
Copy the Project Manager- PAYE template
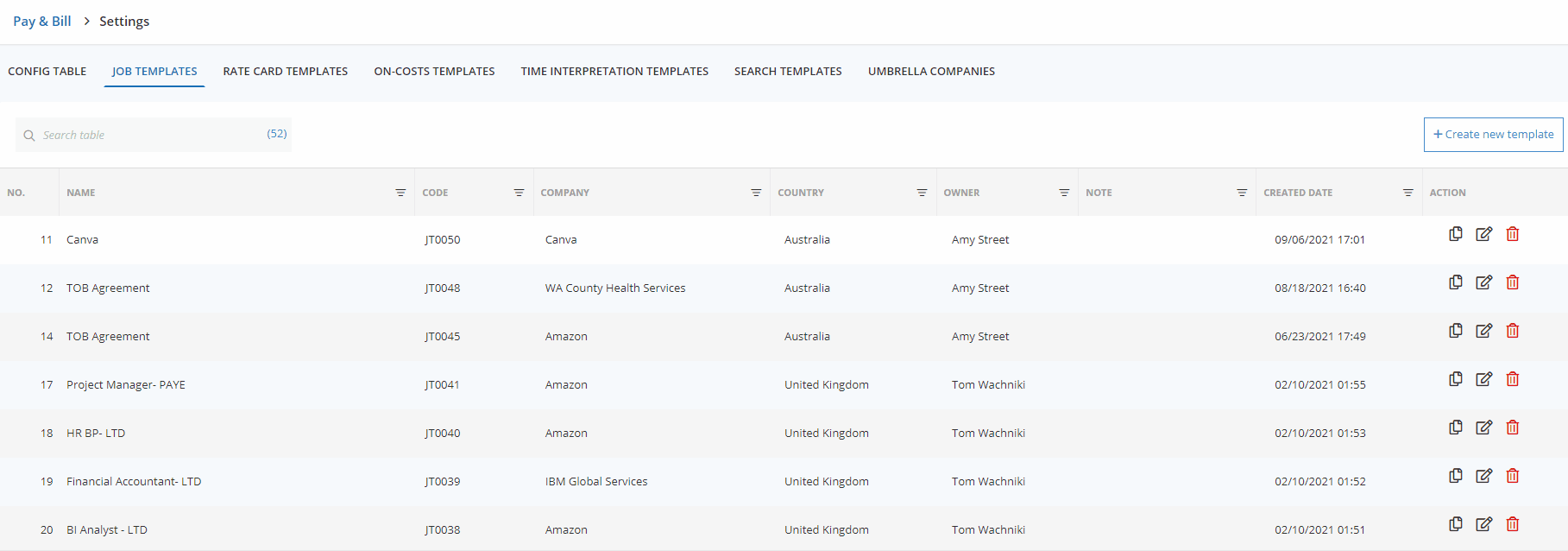tap(1456, 379)
